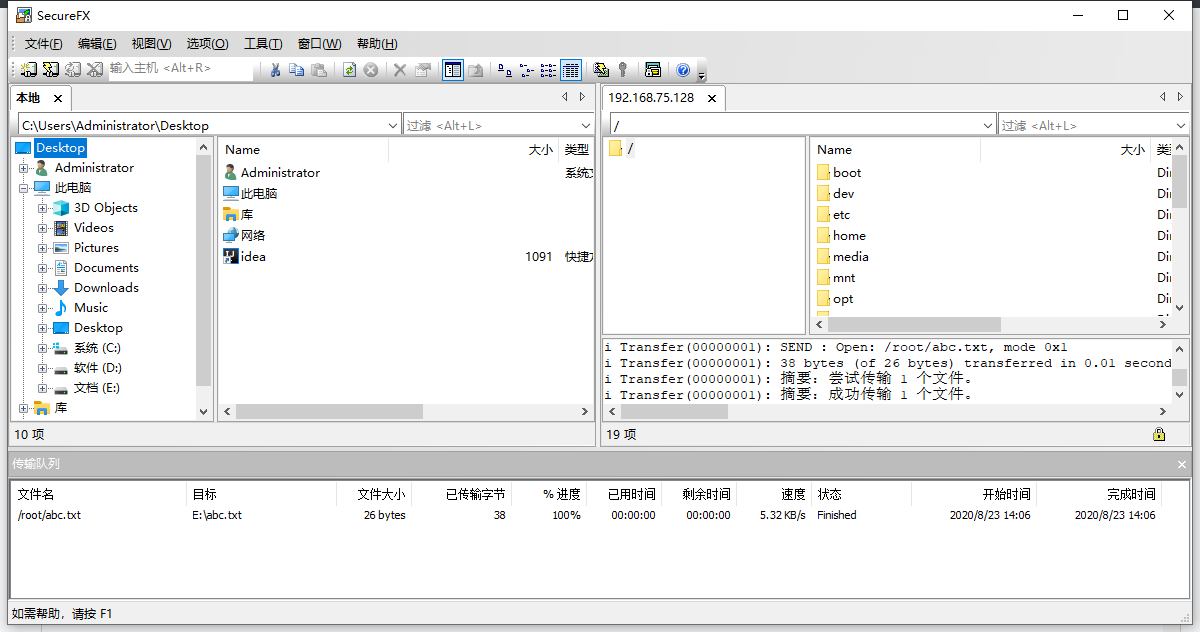Expand the 文档 (E:) drive node
The image size is (1200, 632).
[x=43, y=388]
